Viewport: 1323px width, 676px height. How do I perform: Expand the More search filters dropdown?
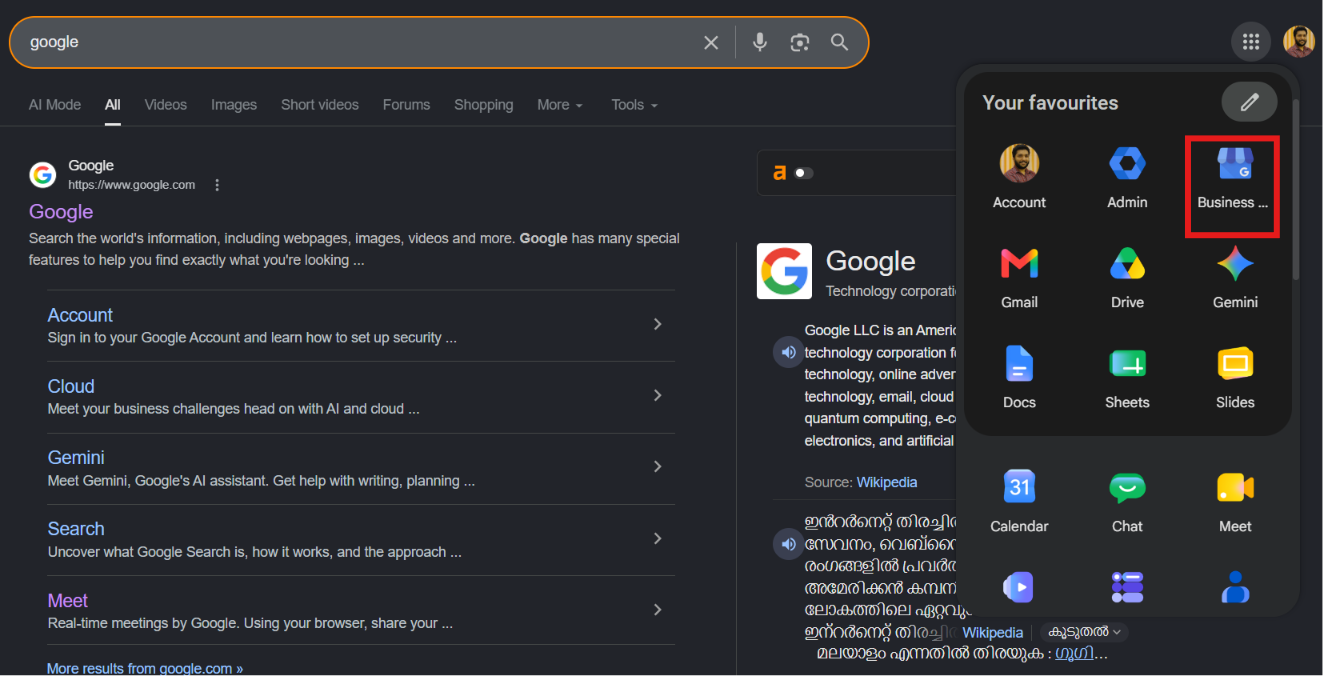pos(560,105)
